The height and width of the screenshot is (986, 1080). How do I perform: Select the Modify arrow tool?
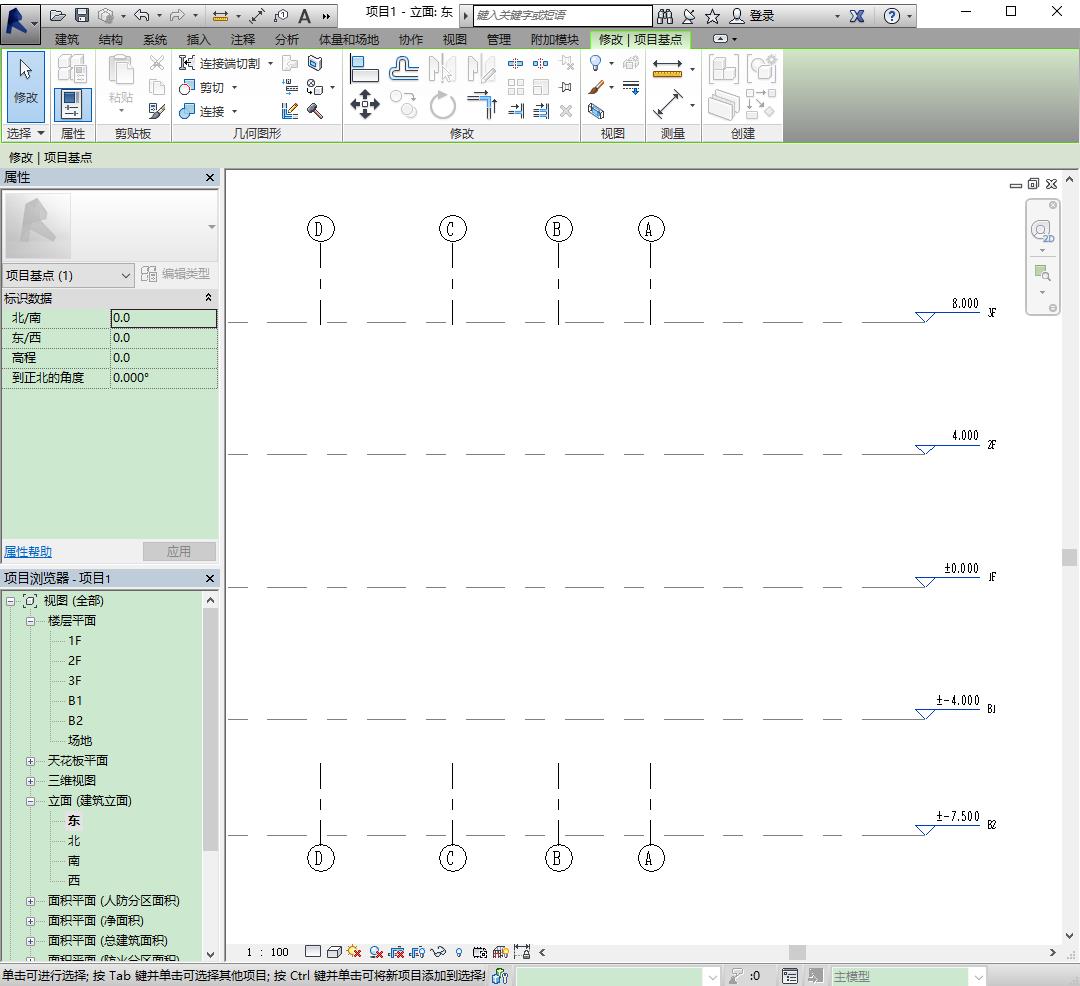click(25, 85)
